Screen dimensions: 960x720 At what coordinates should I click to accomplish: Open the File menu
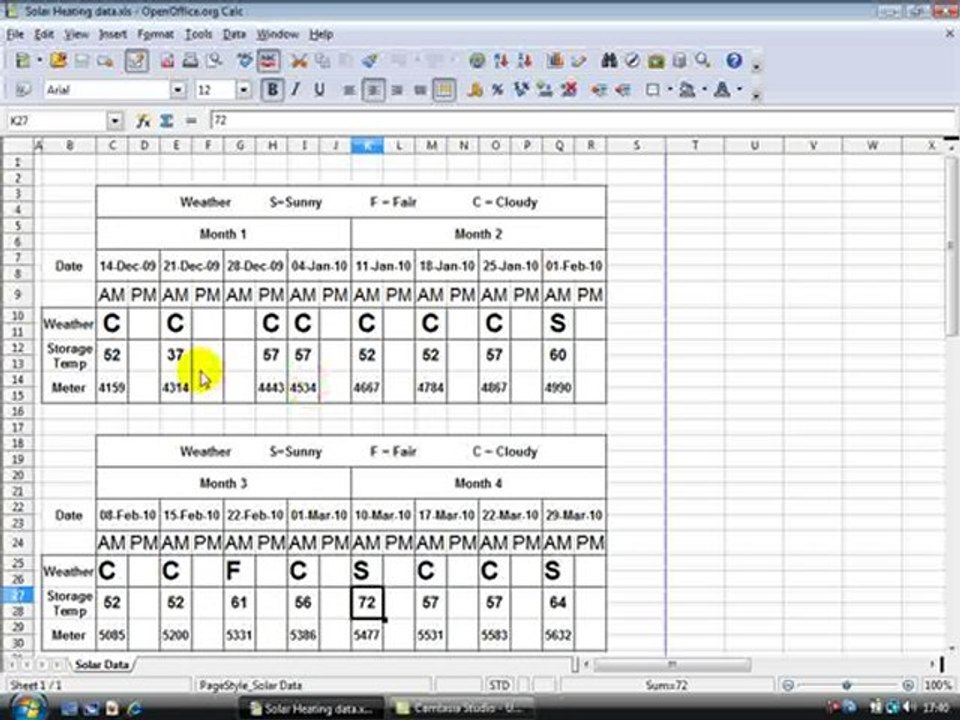[x=15, y=34]
